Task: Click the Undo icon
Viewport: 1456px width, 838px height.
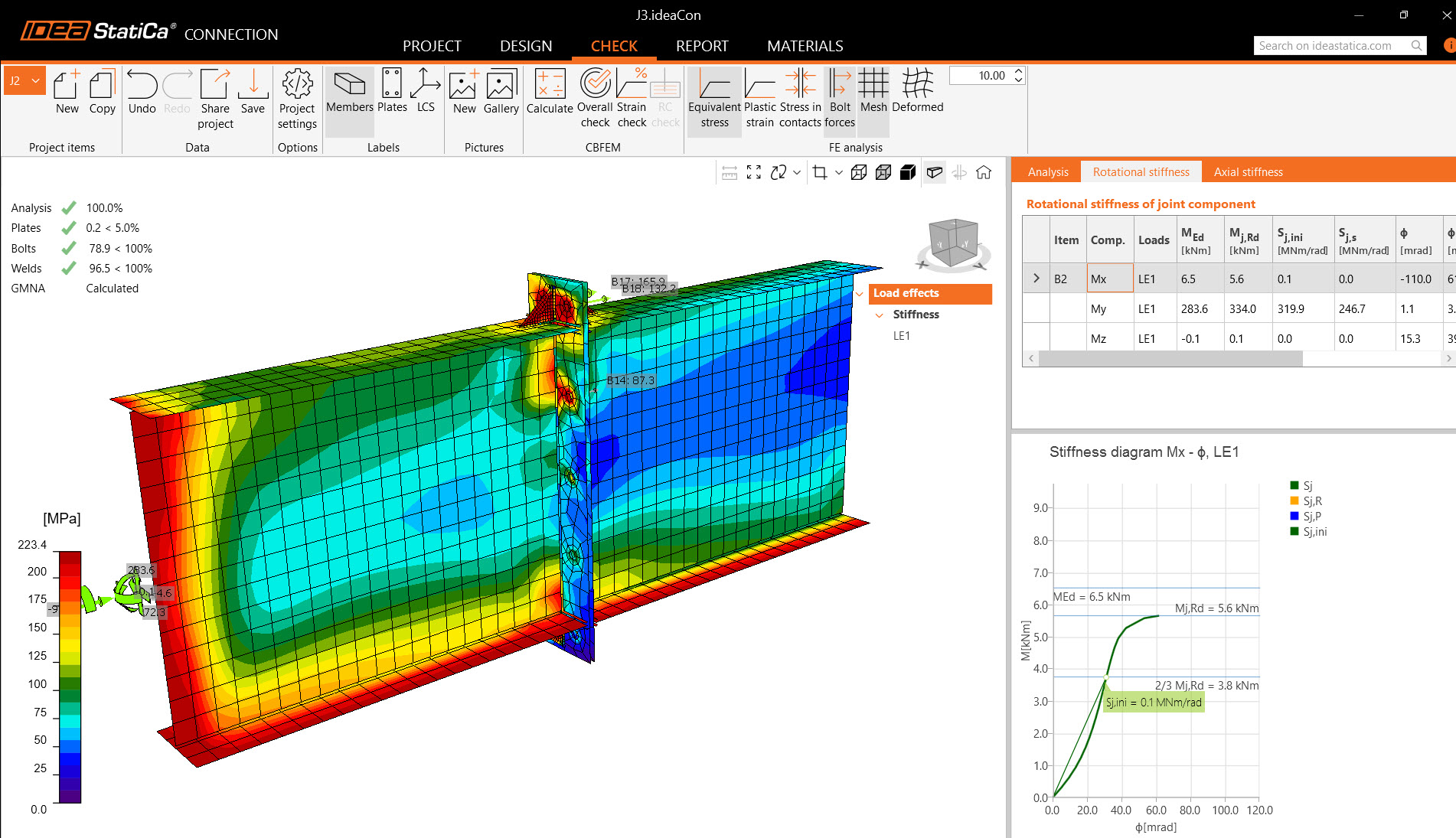Action: pyautogui.click(x=142, y=92)
